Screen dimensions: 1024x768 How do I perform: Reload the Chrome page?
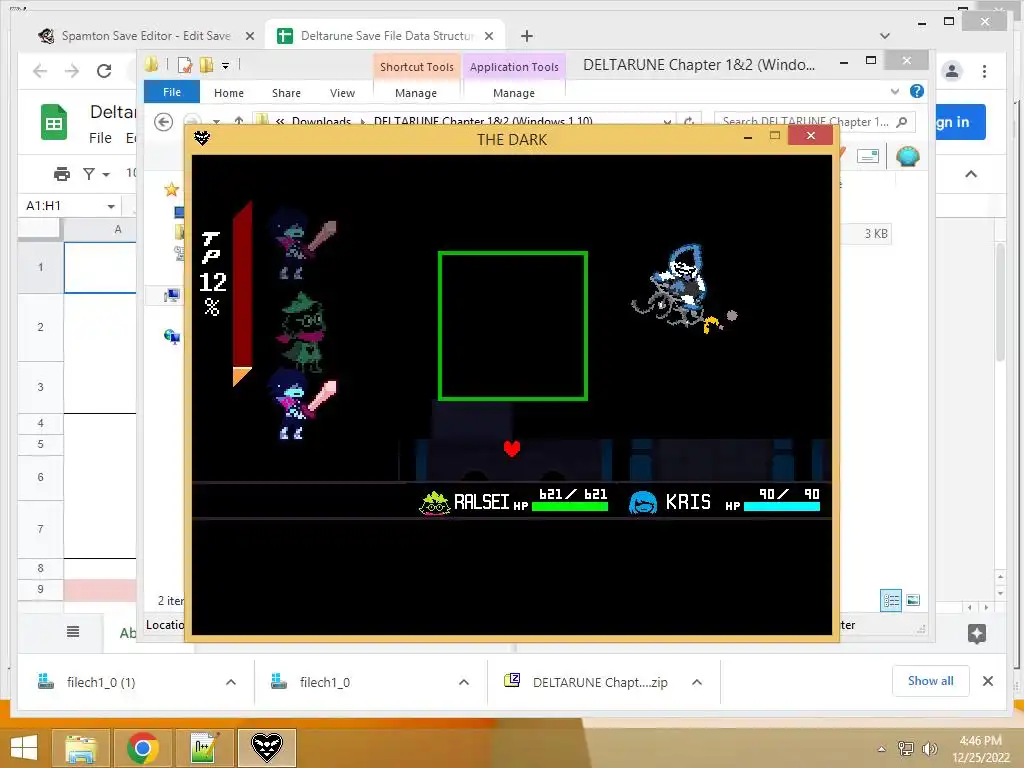[104, 71]
